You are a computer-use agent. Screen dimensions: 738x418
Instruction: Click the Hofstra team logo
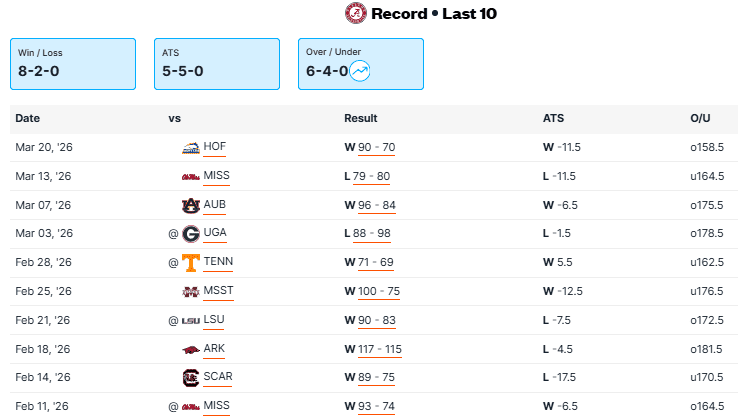[x=190, y=148]
